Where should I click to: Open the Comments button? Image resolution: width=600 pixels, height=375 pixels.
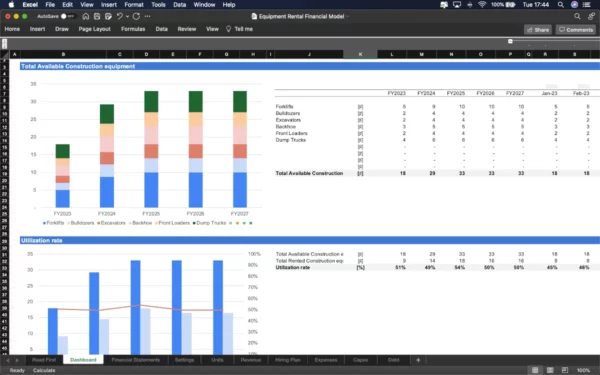click(576, 29)
